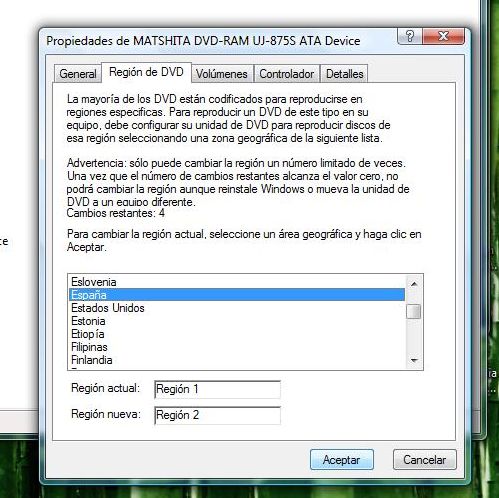Click the Cancelar button
This screenshot has width=499, height=498.
pos(425,460)
